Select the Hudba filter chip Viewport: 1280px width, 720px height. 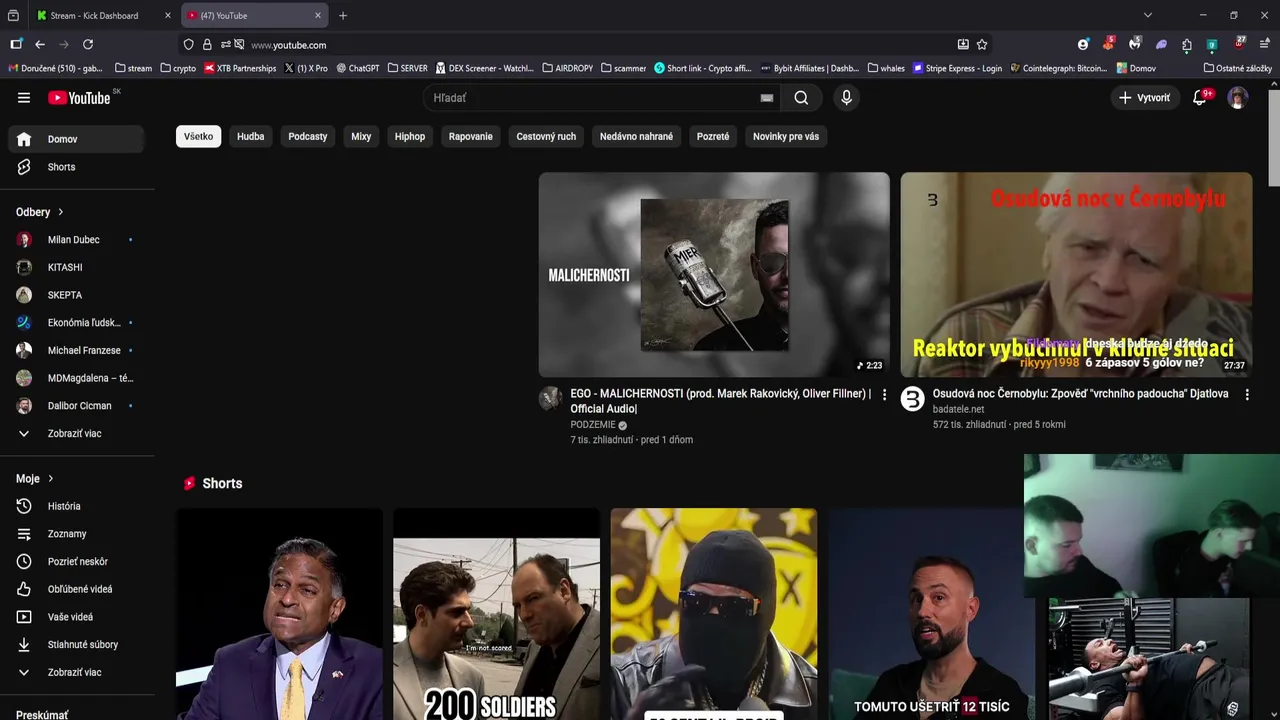pyautogui.click(x=251, y=136)
